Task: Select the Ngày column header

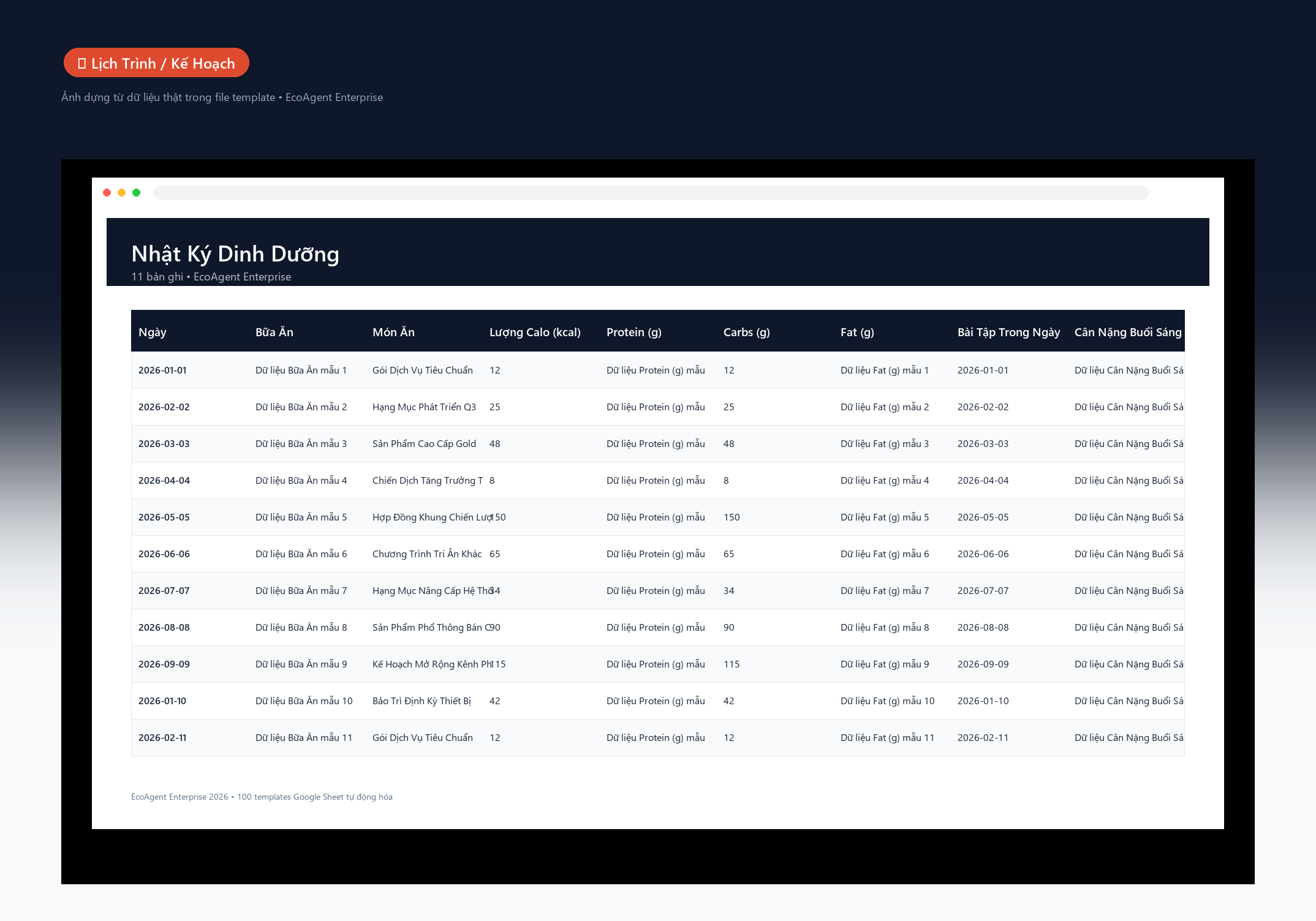Action: (153, 332)
